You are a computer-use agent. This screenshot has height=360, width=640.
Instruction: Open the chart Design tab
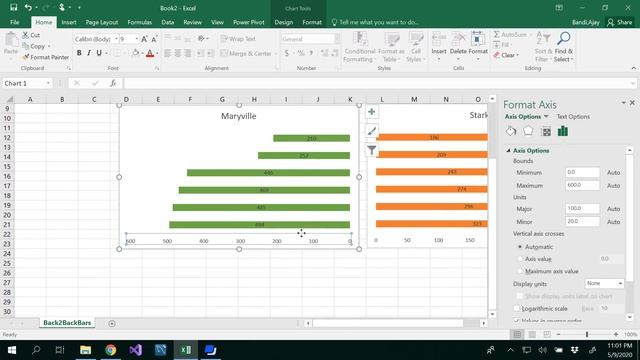[x=284, y=22]
